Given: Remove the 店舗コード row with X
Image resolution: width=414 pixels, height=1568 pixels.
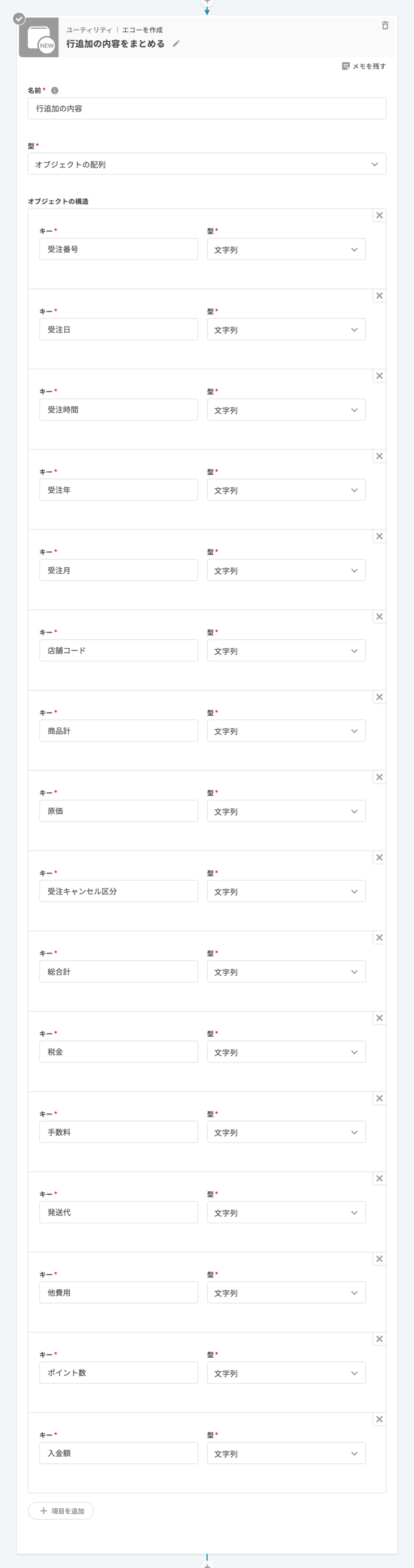Looking at the screenshot, I should coord(379,617).
